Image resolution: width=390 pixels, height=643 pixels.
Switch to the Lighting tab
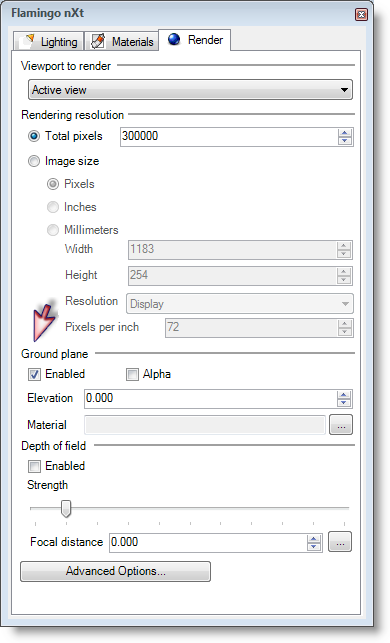click(48, 41)
